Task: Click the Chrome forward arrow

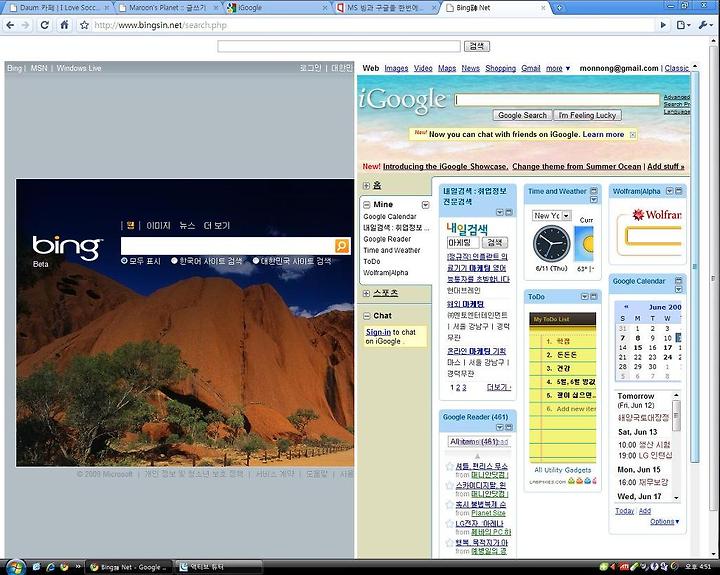Action: (26, 25)
